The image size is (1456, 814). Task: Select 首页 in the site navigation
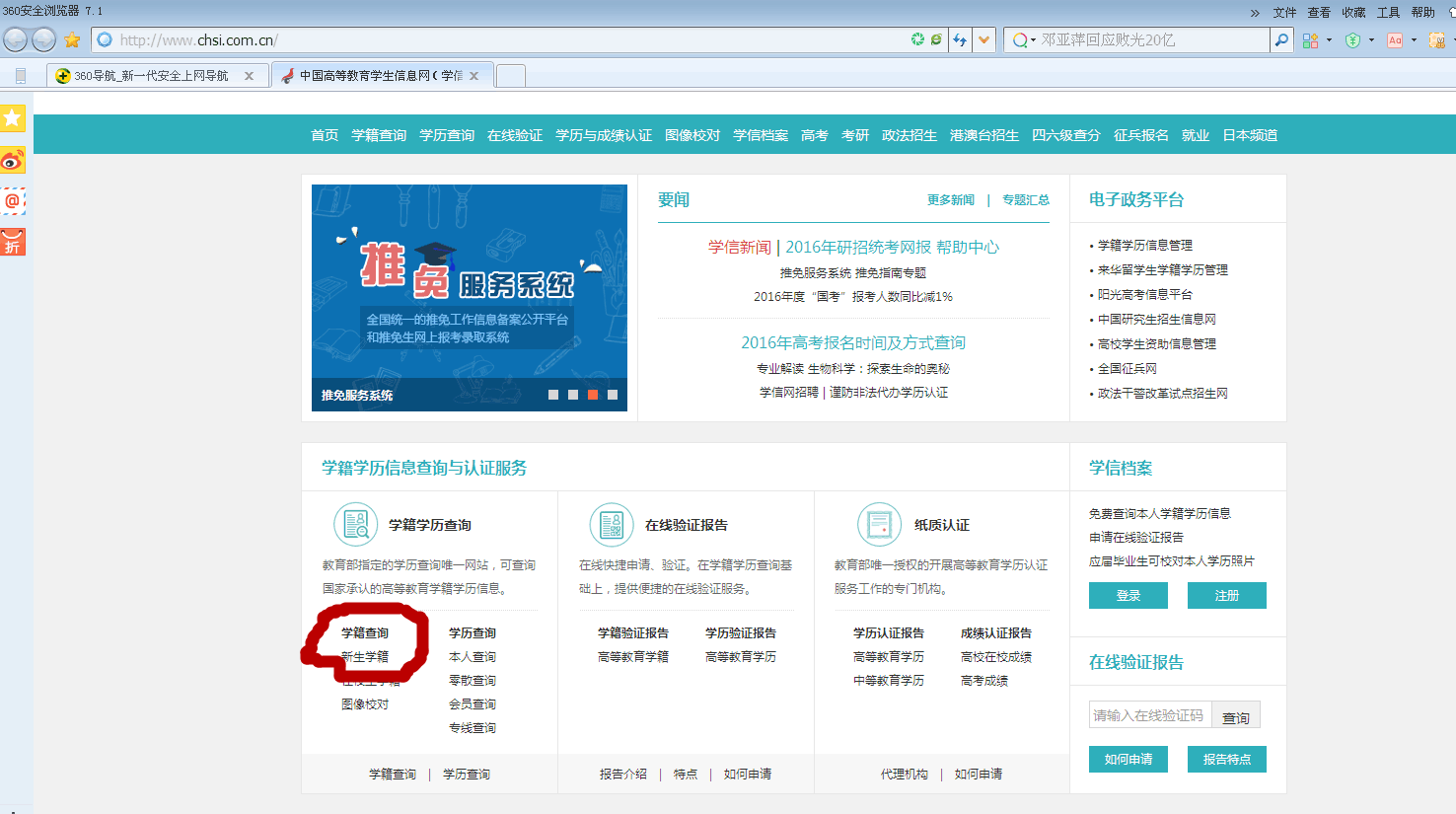325,135
